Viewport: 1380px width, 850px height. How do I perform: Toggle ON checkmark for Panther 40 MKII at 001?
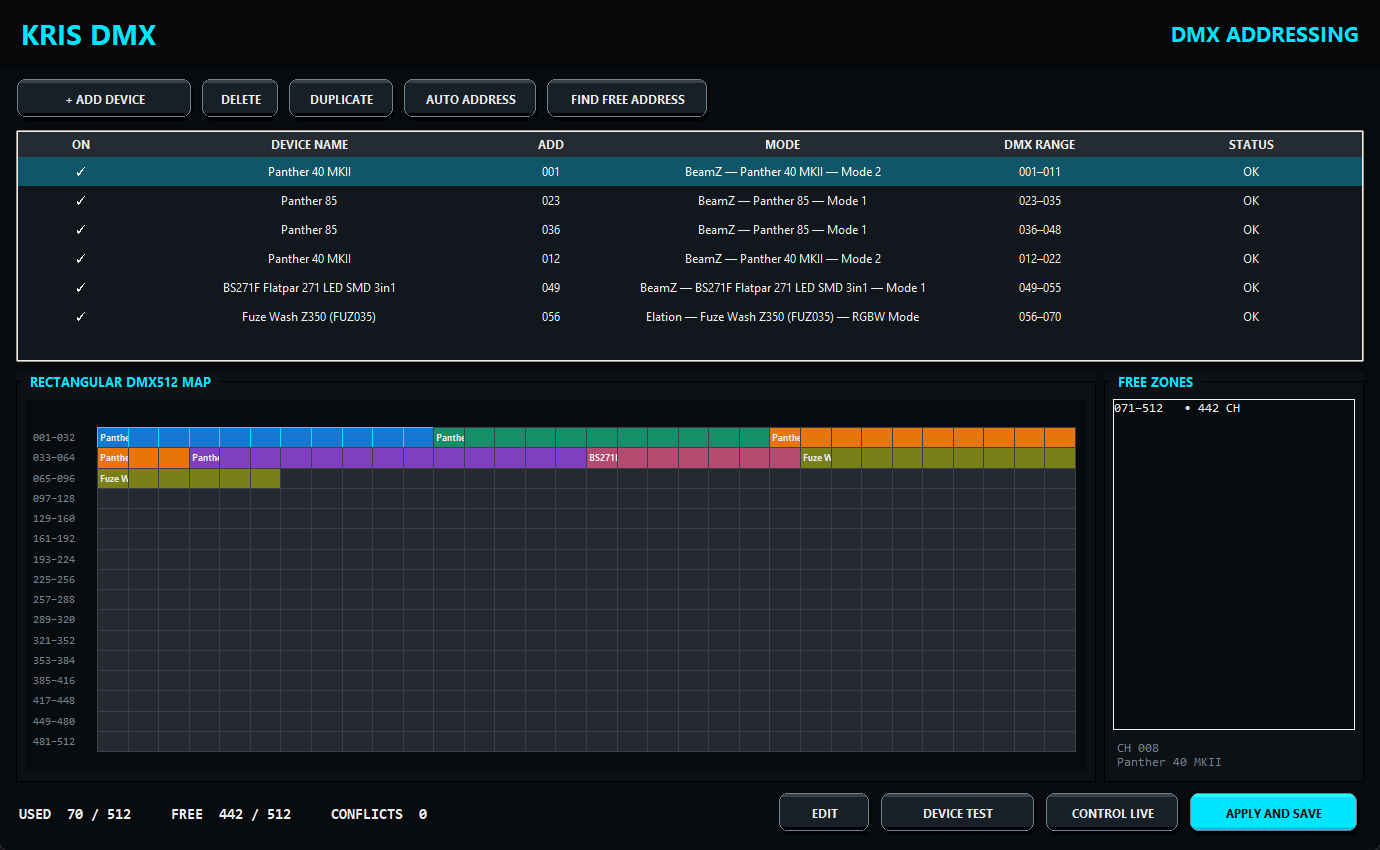[x=81, y=172]
